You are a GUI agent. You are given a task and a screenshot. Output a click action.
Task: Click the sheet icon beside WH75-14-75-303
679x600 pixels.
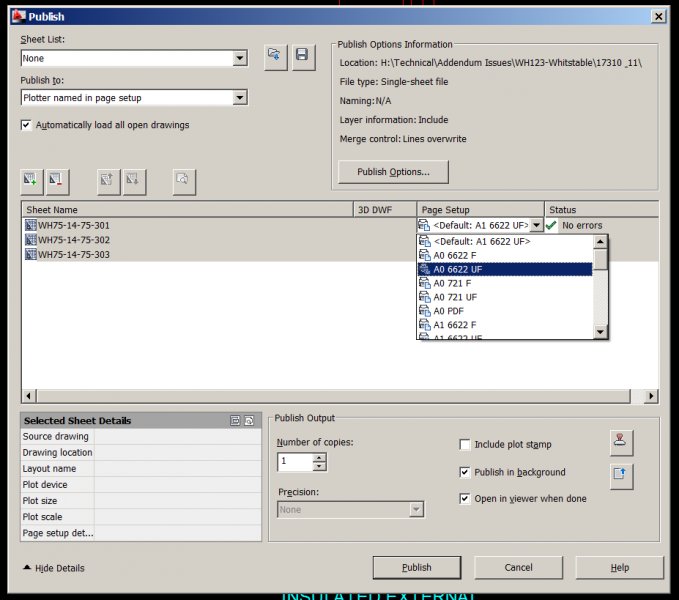[x=31, y=254]
